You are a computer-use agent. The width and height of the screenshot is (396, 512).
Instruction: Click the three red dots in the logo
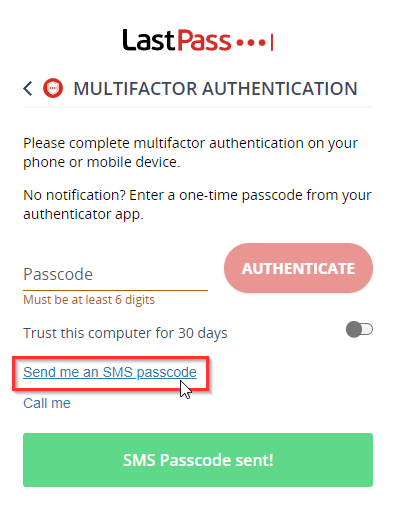251,43
